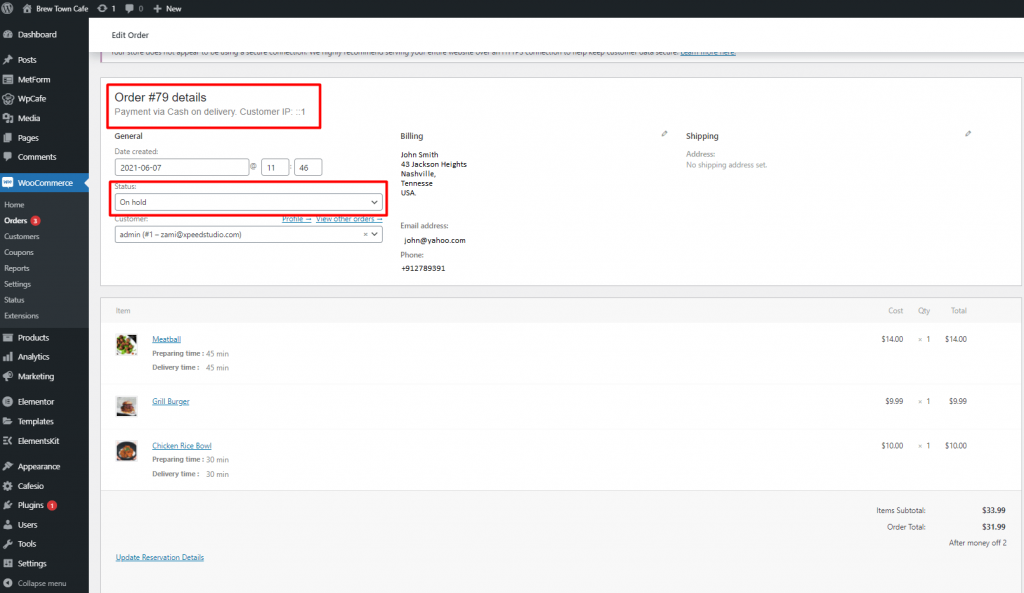Click the Chicken Rice Bowl thumbnail
The image size is (1024, 593).
127,451
